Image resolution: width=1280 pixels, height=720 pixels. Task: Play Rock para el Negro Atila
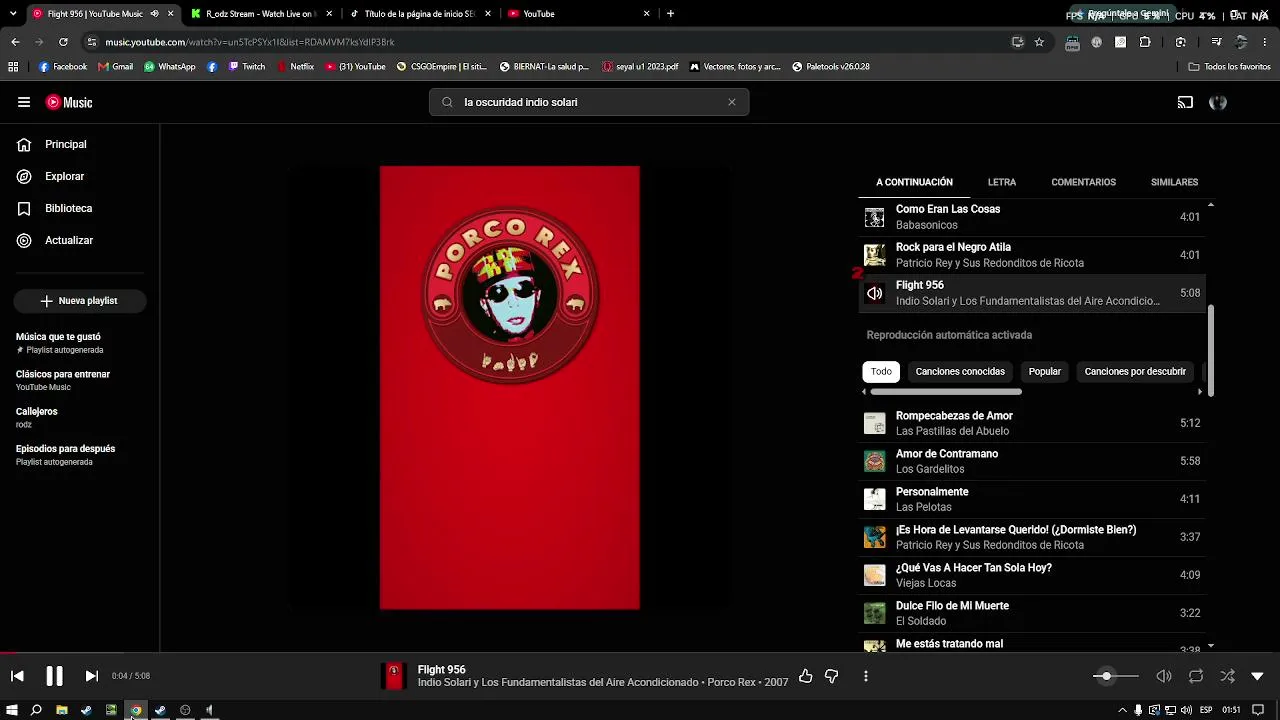(x=1033, y=255)
